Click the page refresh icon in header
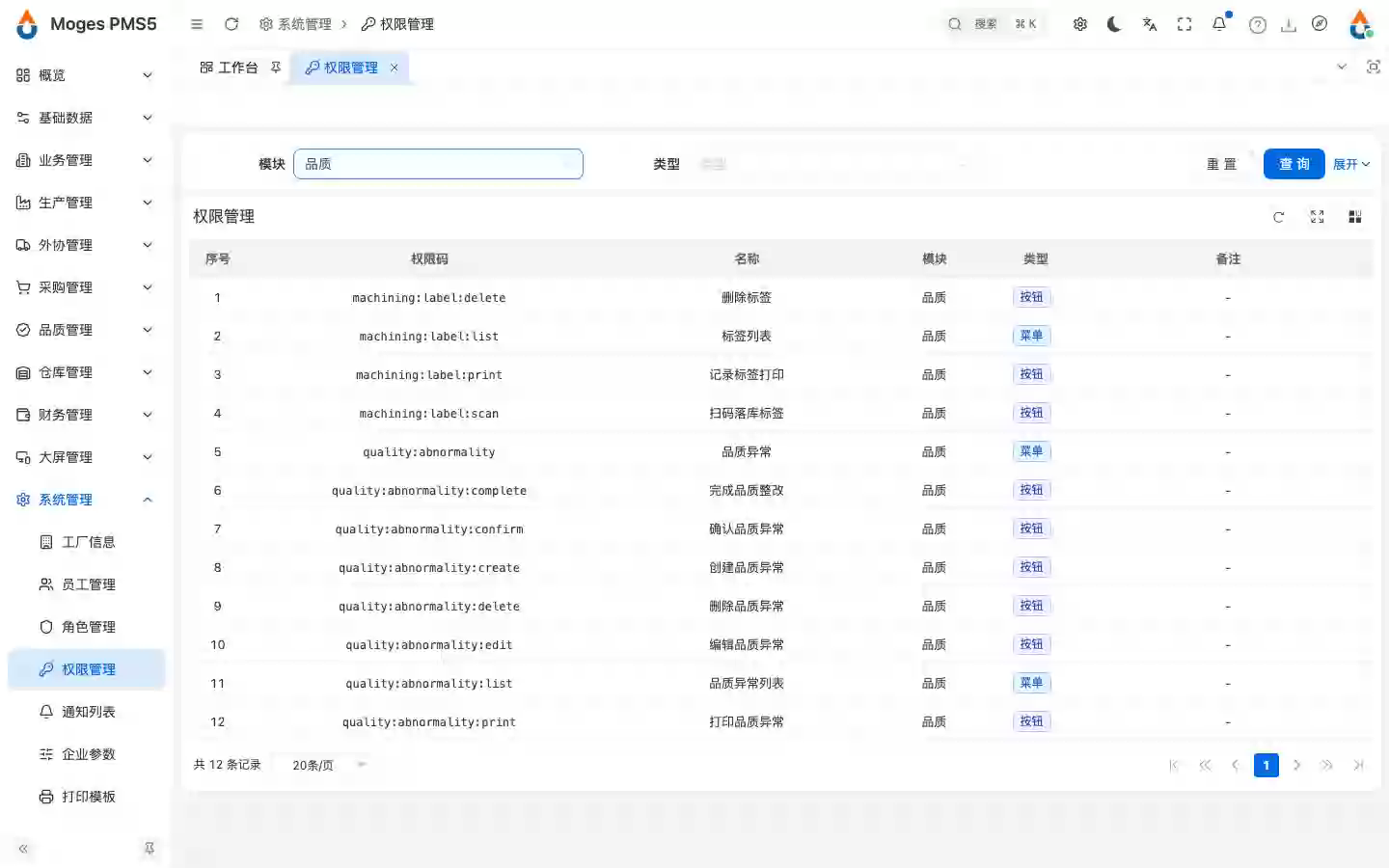 231,24
